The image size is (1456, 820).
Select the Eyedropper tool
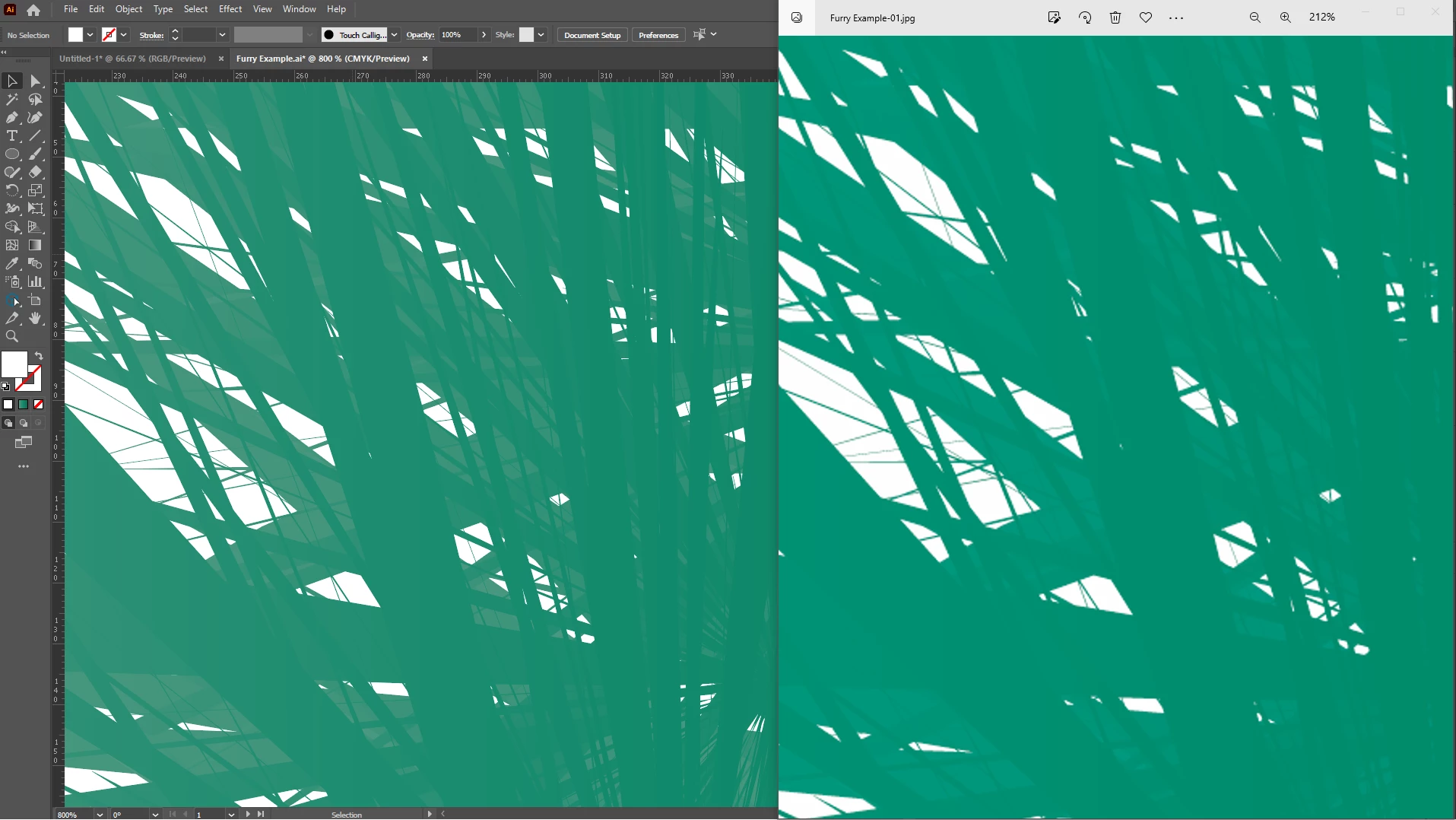pos(12,264)
